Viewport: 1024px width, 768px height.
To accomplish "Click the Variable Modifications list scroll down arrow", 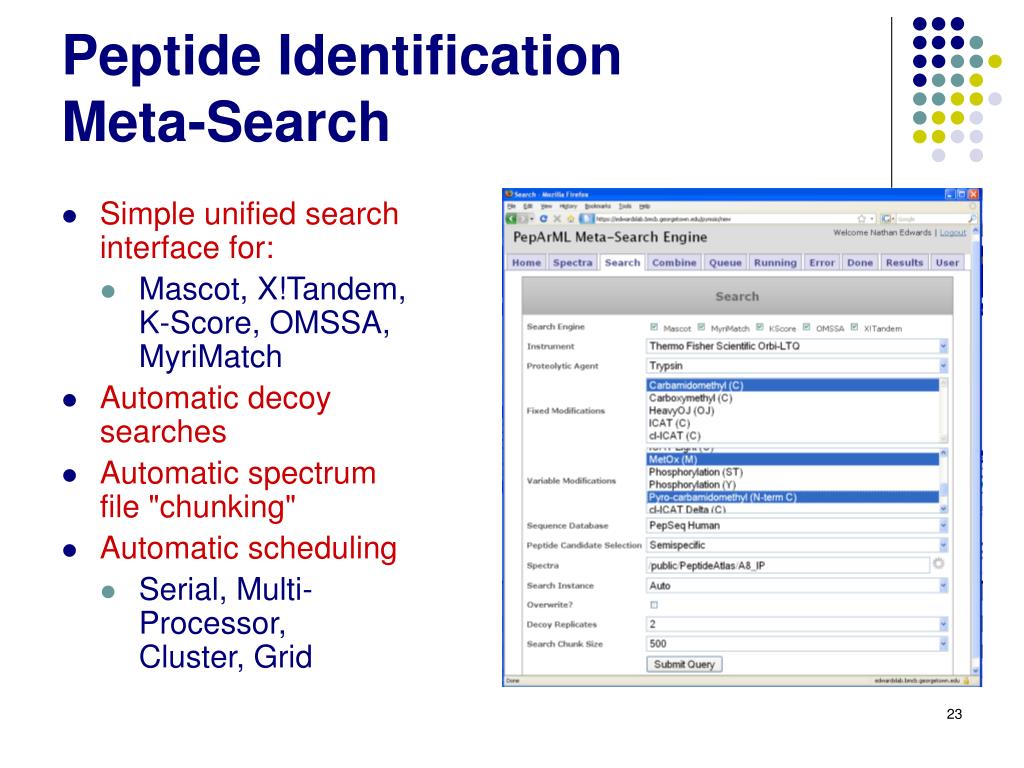I will point(944,509).
